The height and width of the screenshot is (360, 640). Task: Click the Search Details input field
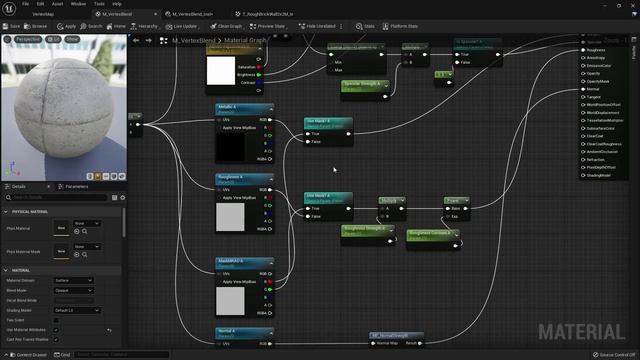pyautogui.click(x=56, y=198)
